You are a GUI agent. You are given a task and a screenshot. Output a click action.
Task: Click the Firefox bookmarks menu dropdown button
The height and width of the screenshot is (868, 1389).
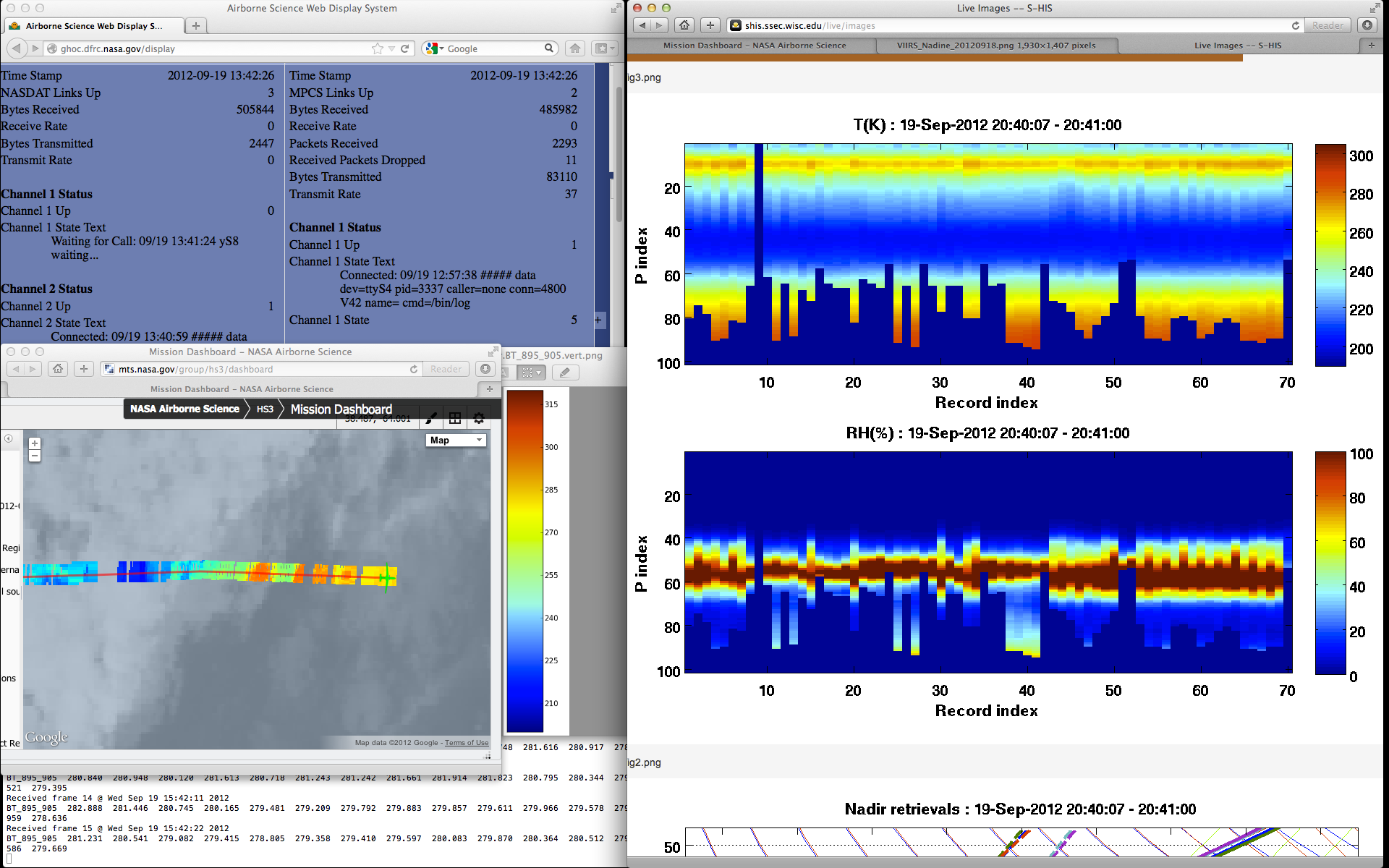tap(604, 48)
